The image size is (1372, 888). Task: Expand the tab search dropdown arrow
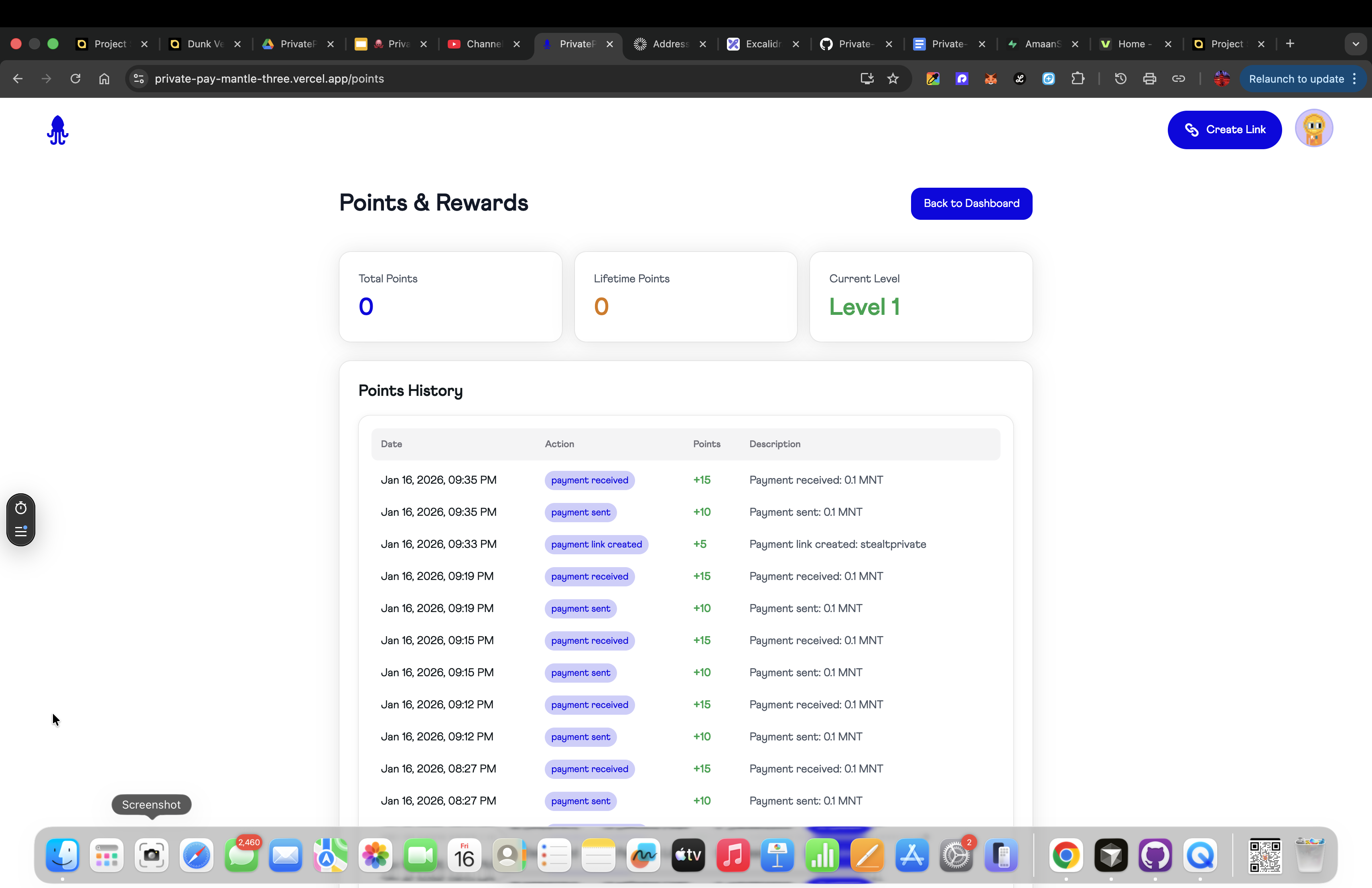coord(1355,44)
